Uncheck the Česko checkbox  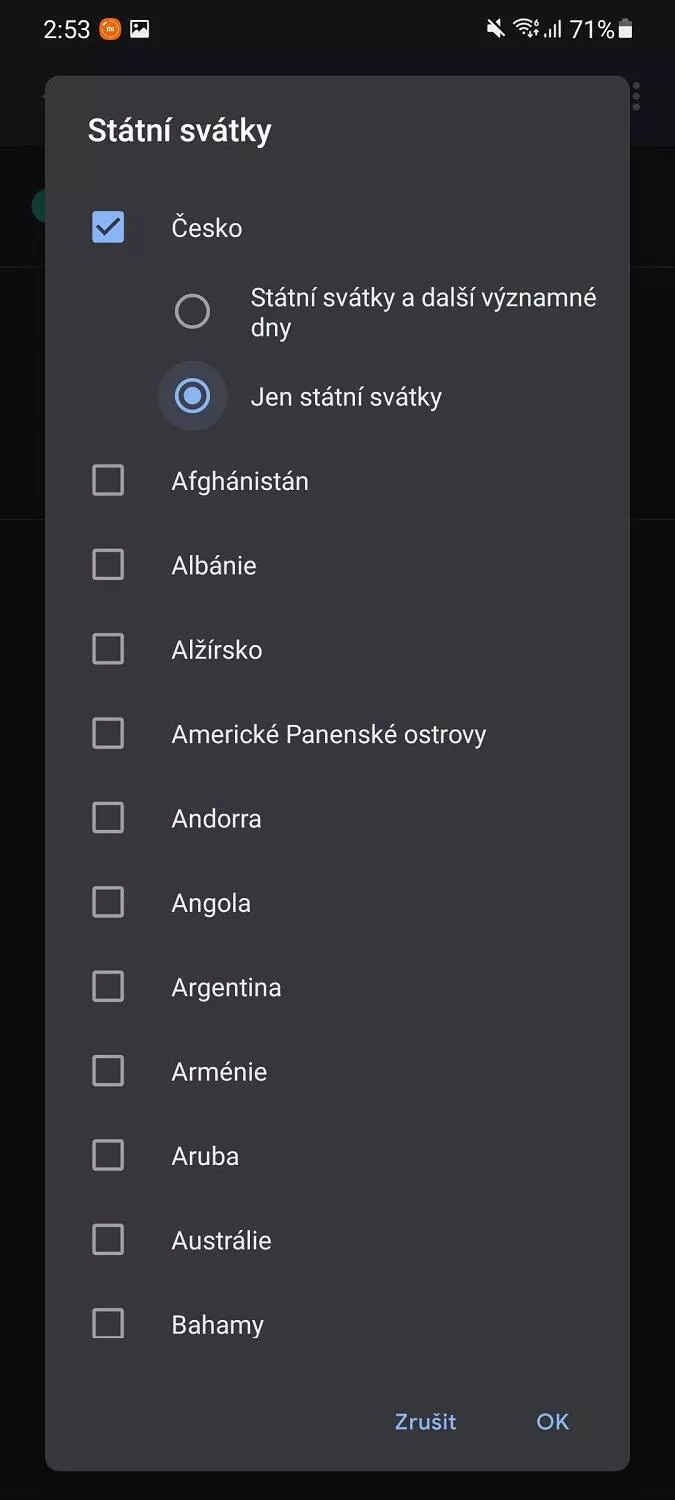(108, 228)
